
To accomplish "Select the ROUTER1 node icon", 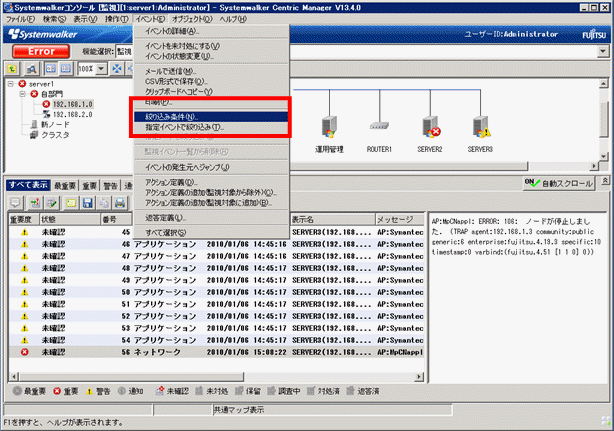I will point(379,126).
